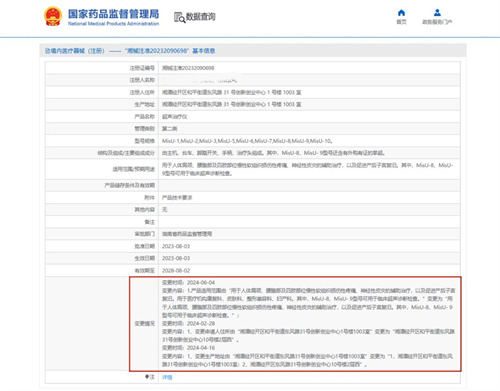This screenshot has height=391, width=500.
Task: Click the 国家药品监督管理局 site title
Action: click(x=113, y=14)
